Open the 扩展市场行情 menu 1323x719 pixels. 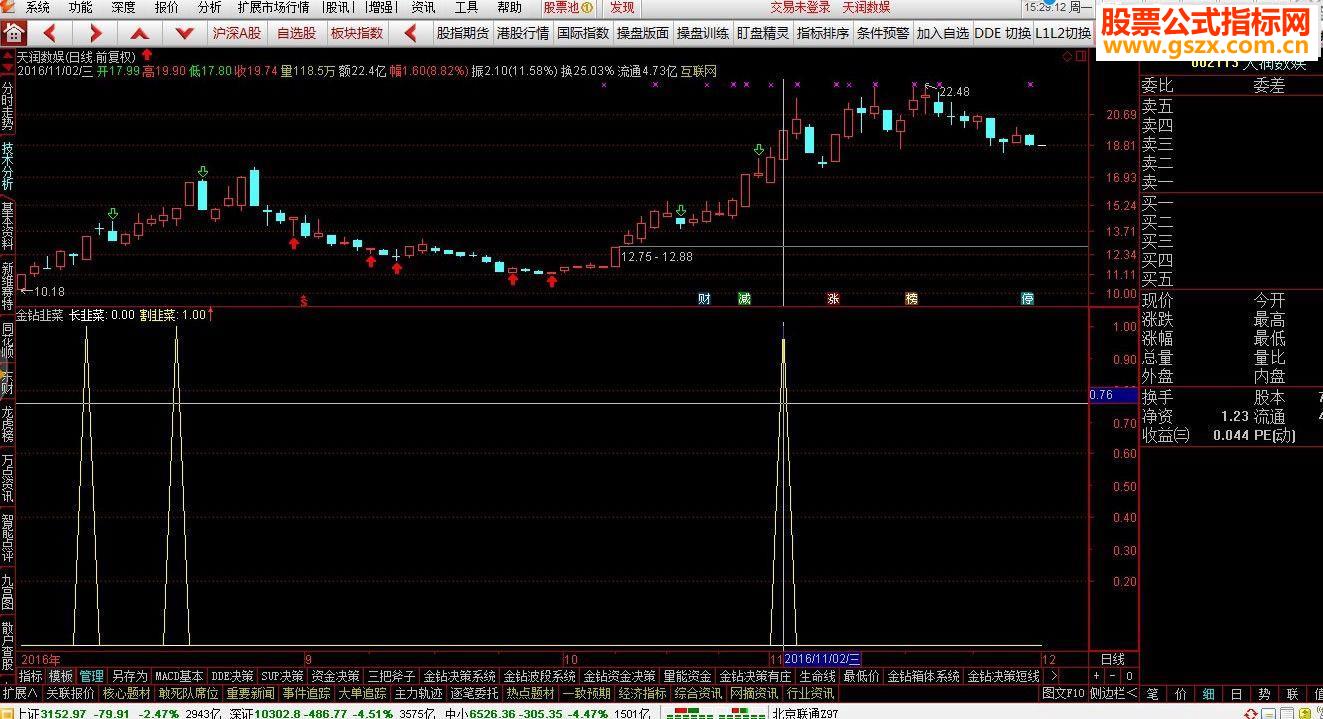coord(273,7)
